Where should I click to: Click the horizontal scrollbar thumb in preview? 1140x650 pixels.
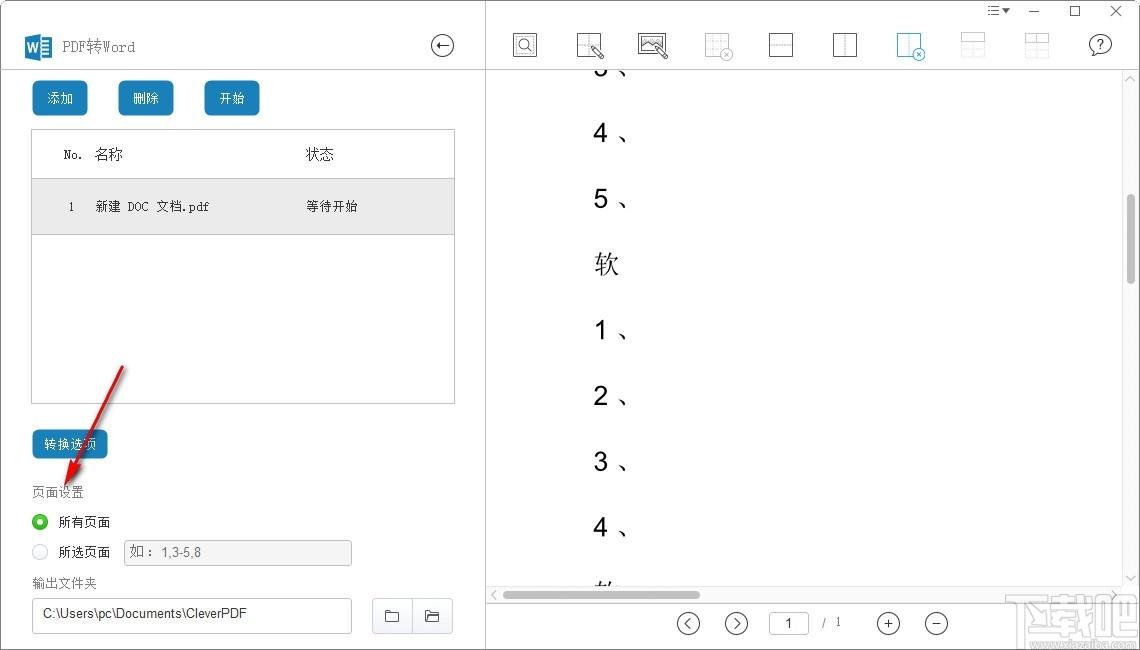point(601,595)
